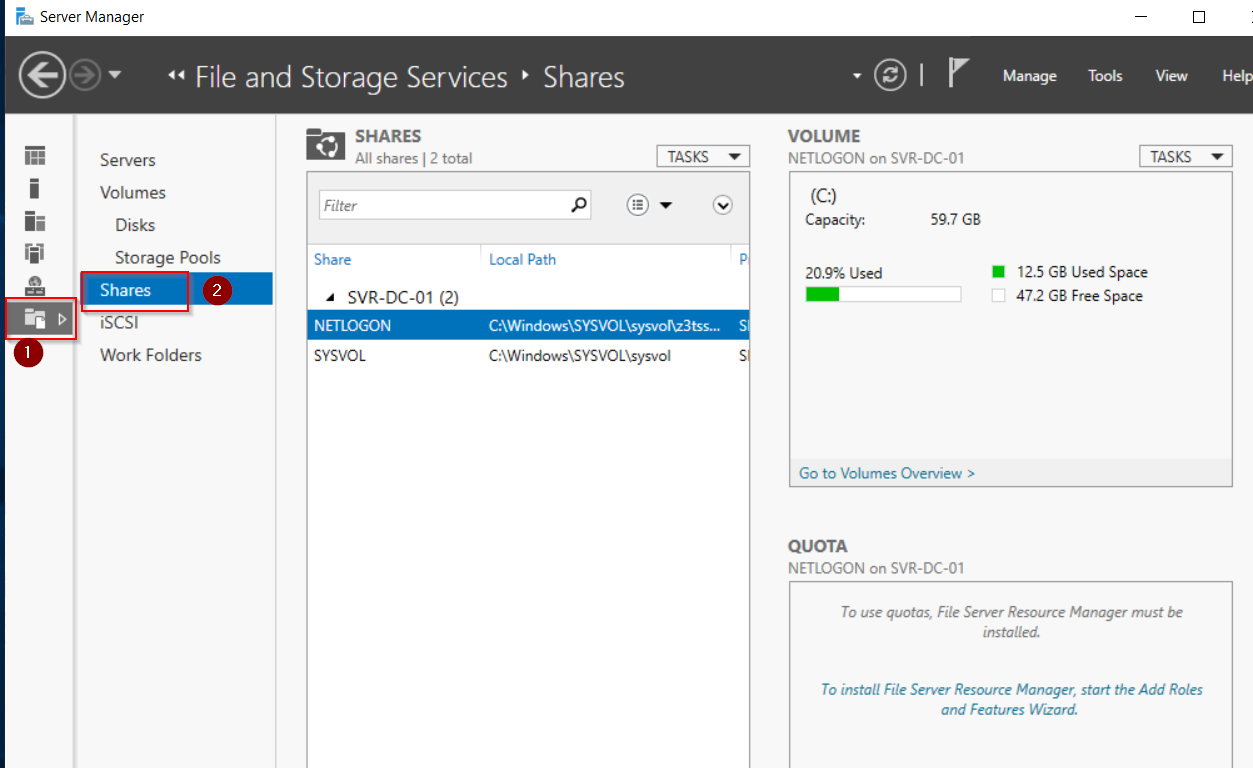
Task: Open the Tools menu
Action: pyautogui.click(x=1105, y=76)
